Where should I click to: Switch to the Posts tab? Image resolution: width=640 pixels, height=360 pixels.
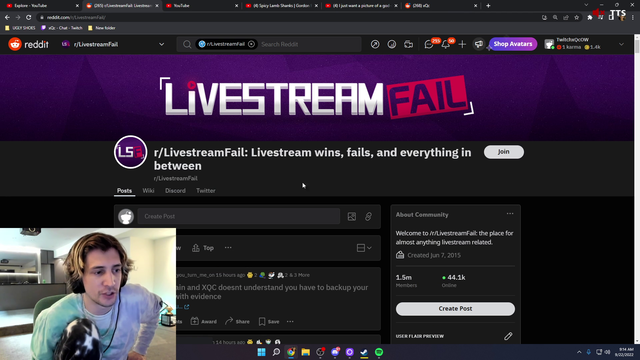124,191
